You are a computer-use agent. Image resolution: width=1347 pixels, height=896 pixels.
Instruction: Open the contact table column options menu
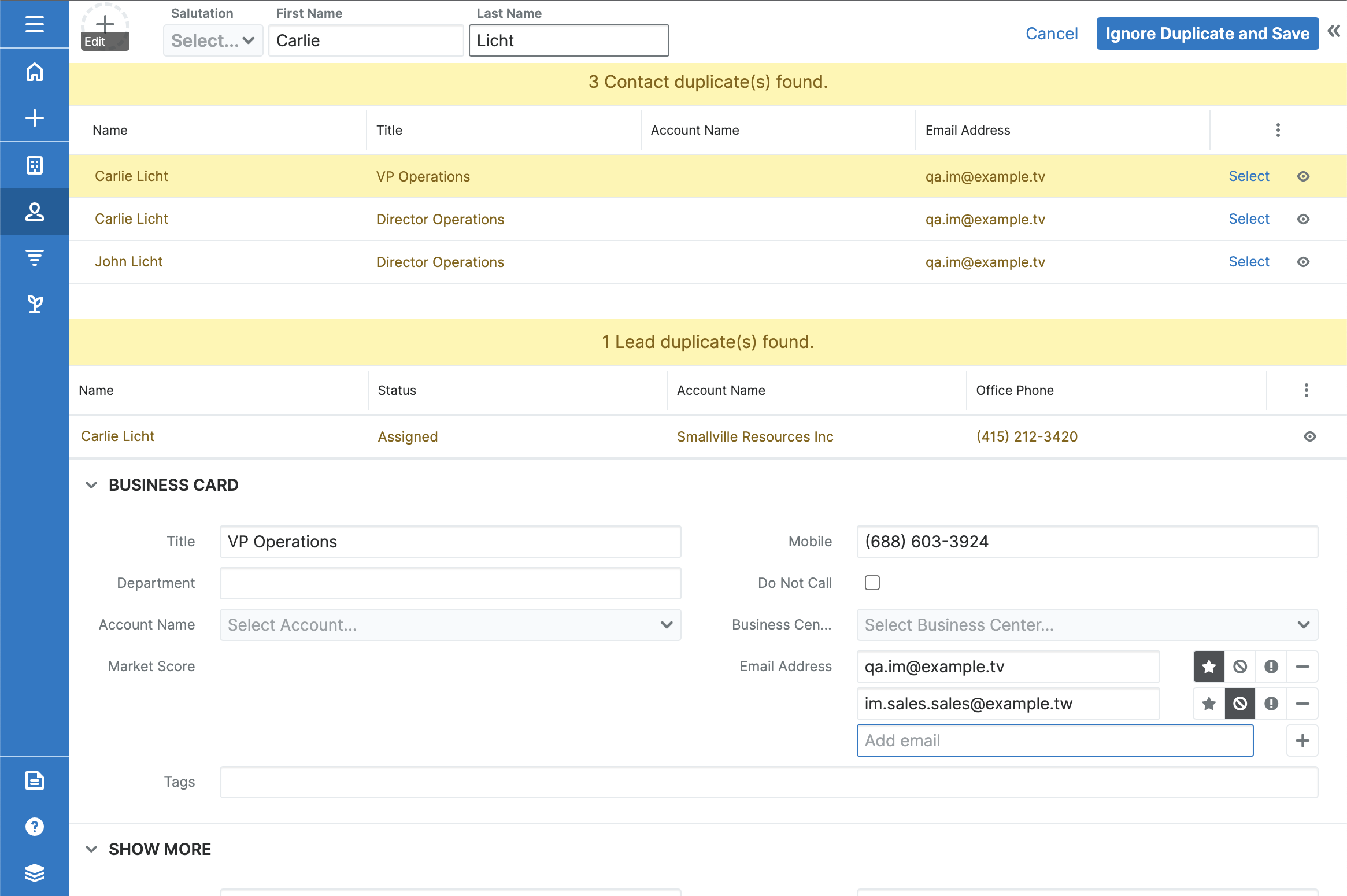[x=1278, y=130]
